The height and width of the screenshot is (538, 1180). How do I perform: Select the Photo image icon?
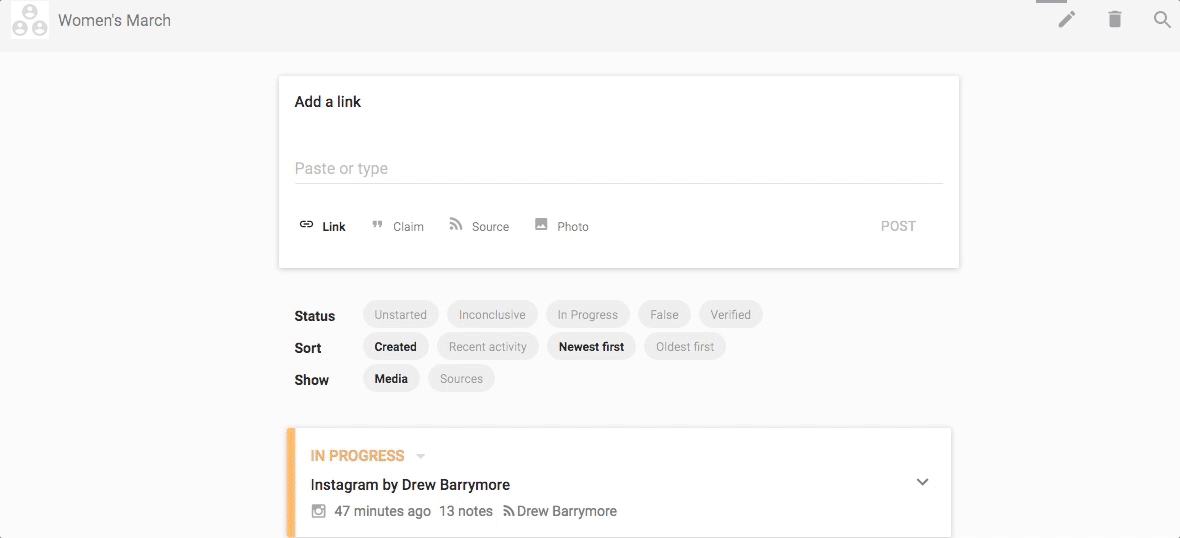pyautogui.click(x=541, y=224)
